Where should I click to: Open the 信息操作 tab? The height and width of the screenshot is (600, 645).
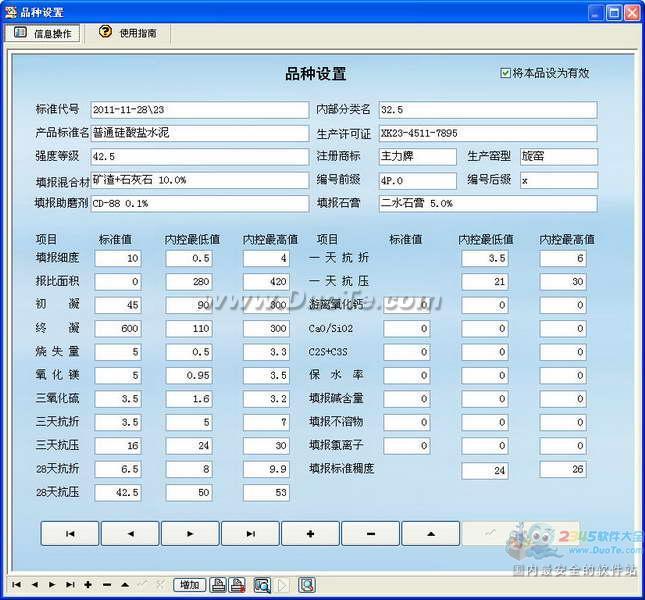pos(43,33)
